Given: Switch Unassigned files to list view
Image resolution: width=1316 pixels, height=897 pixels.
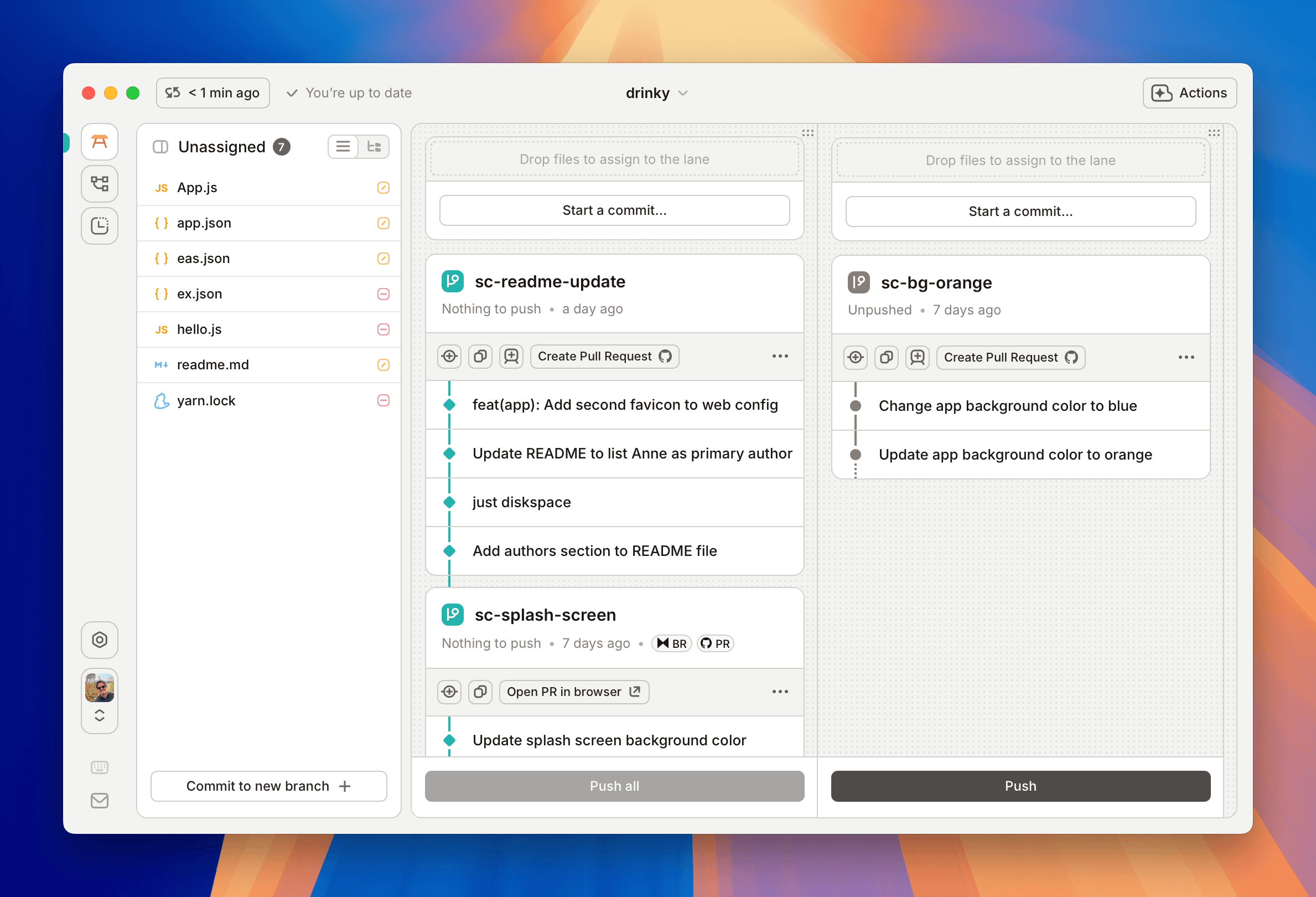Looking at the screenshot, I should pyautogui.click(x=343, y=147).
